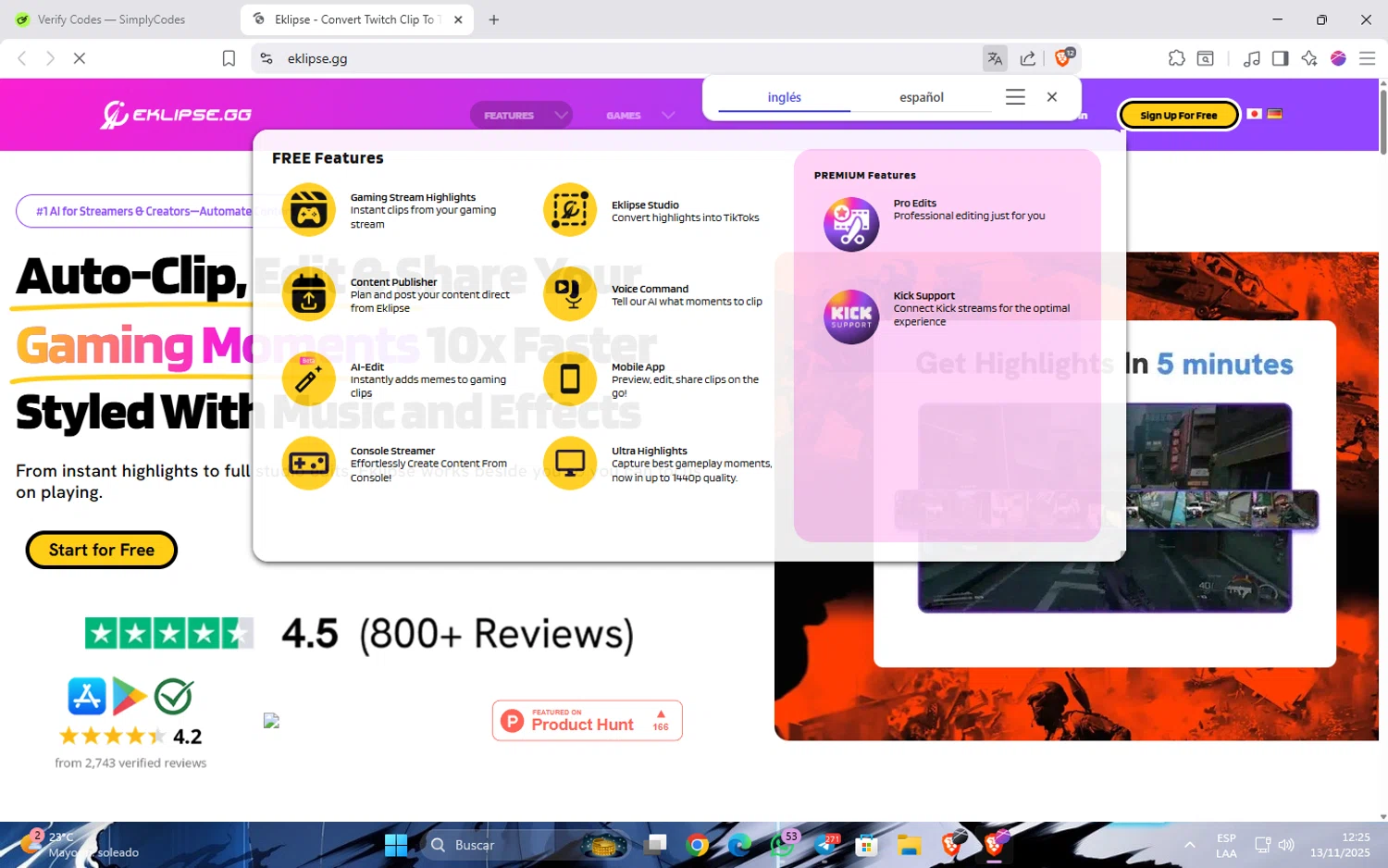Open the Google Play badge icon
The height and width of the screenshot is (868, 1388).
[130, 696]
